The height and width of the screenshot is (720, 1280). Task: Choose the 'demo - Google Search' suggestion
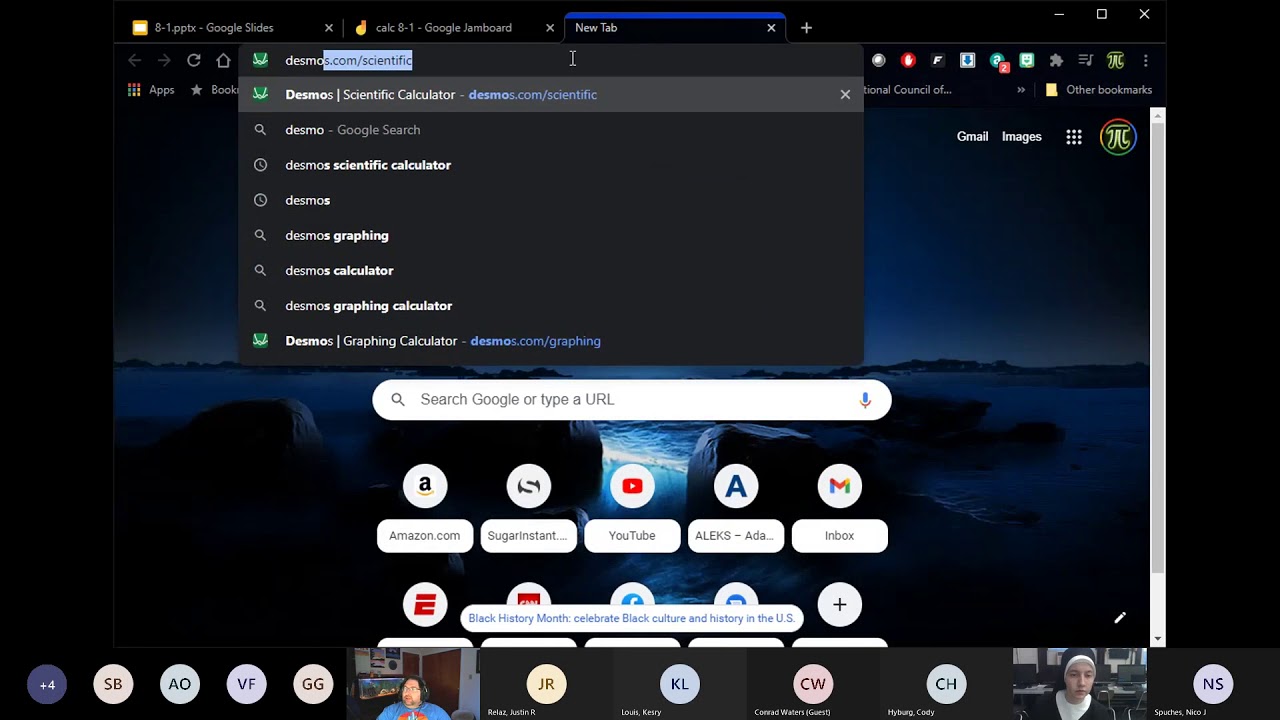pyautogui.click(x=550, y=130)
